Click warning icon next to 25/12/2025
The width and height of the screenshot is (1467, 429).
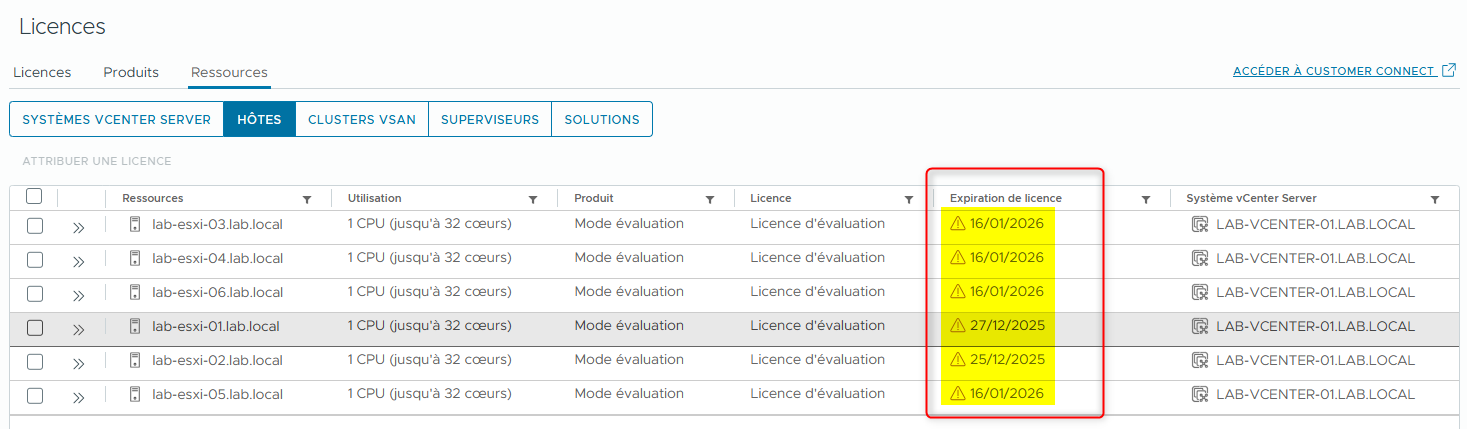[x=957, y=360]
